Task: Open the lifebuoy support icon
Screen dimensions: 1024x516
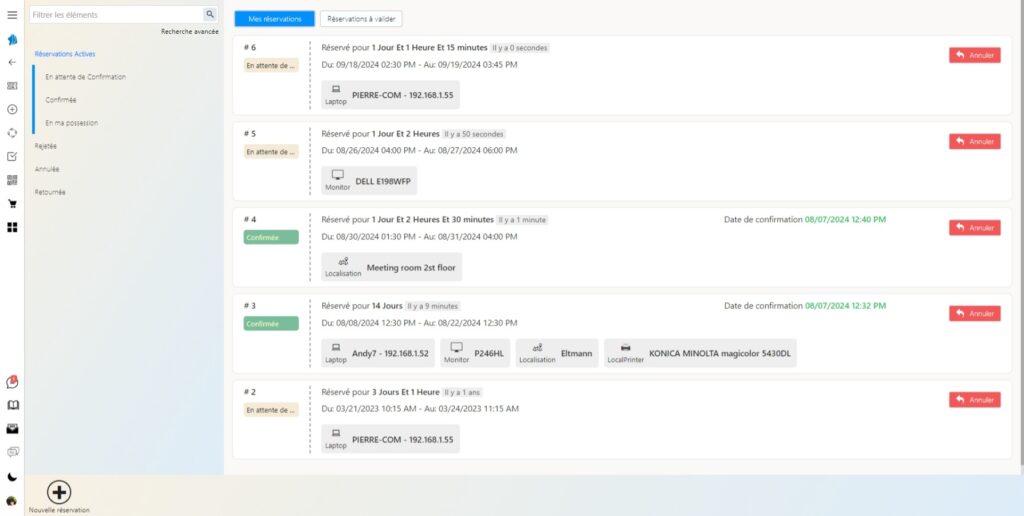Action: tap(12, 133)
